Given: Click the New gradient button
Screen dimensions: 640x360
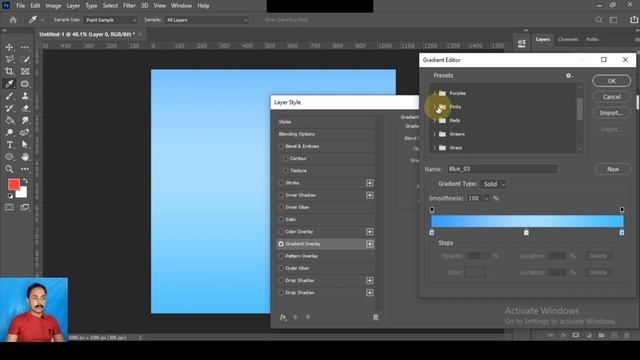Looking at the screenshot, I should (613, 169).
